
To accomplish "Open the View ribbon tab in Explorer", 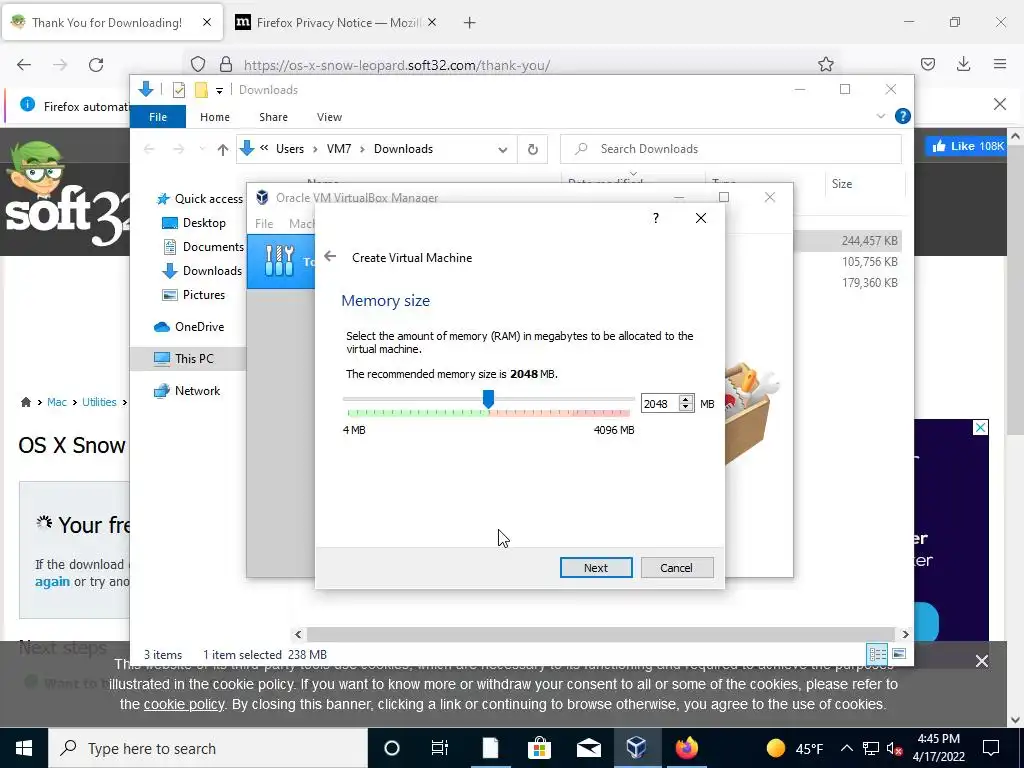I will 329,117.
